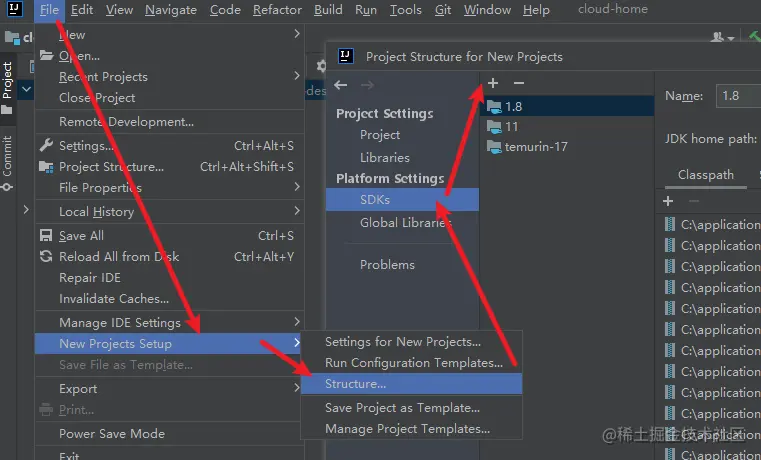761x460 pixels.
Task: Click the back arrow in Project Structure
Action: click(x=341, y=86)
